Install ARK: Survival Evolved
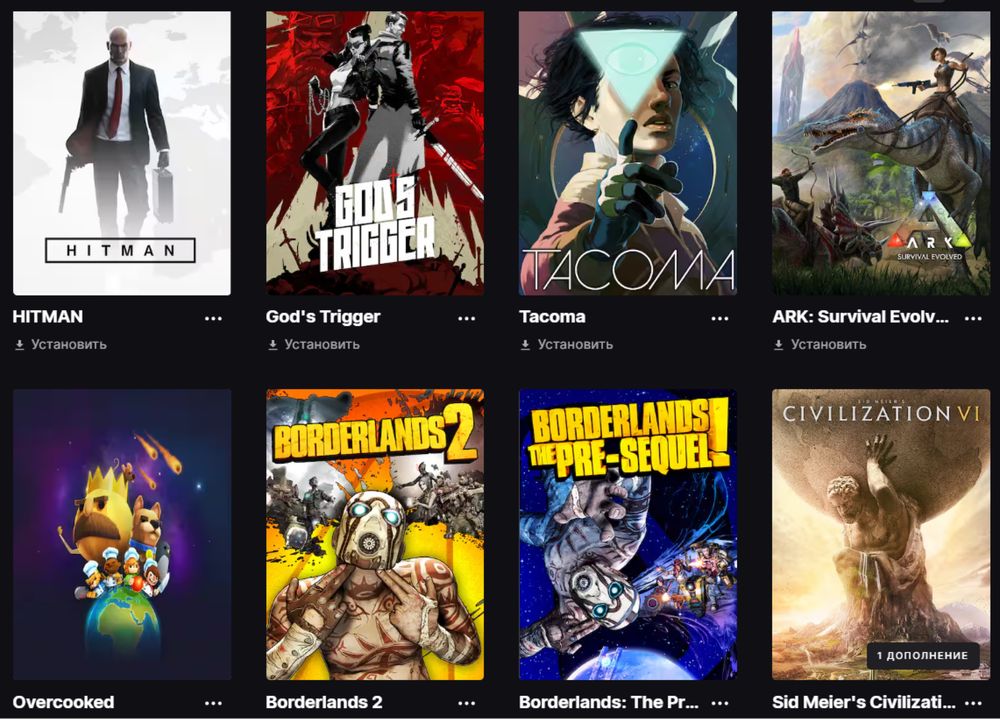 (x=820, y=345)
